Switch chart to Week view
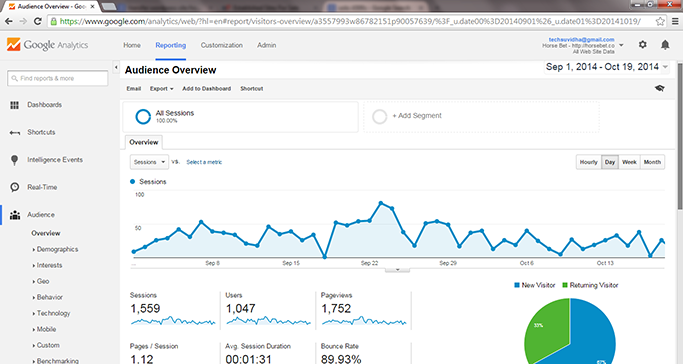Viewport: 683px width, 364px height. coord(629,162)
